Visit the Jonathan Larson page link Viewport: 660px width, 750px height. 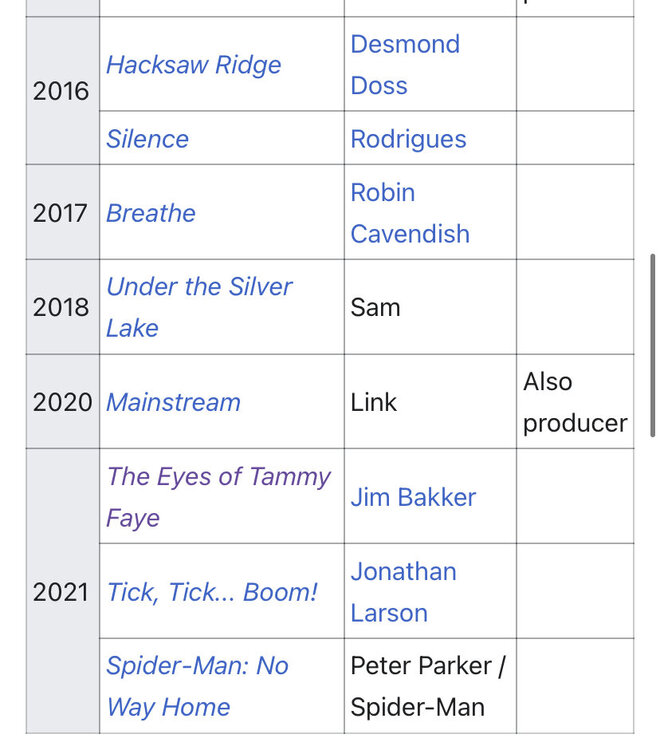point(404,592)
